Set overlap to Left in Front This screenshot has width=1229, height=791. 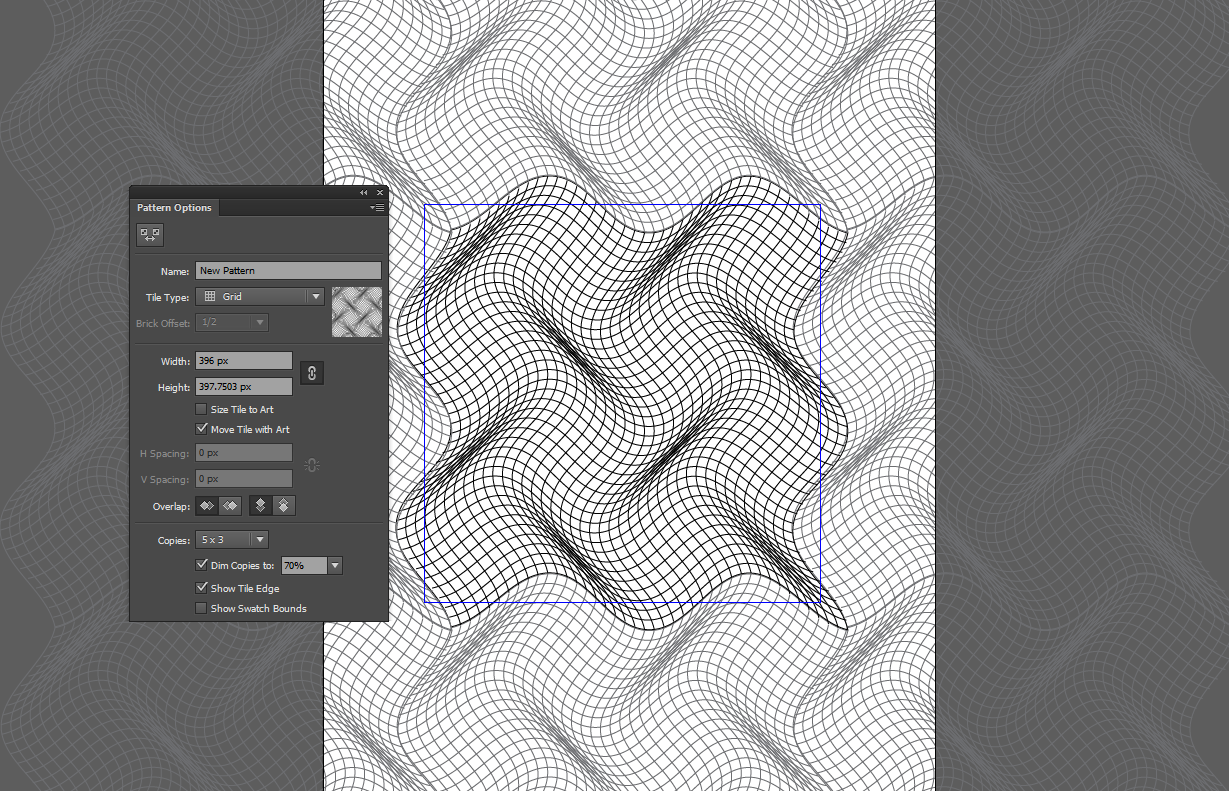(206, 505)
